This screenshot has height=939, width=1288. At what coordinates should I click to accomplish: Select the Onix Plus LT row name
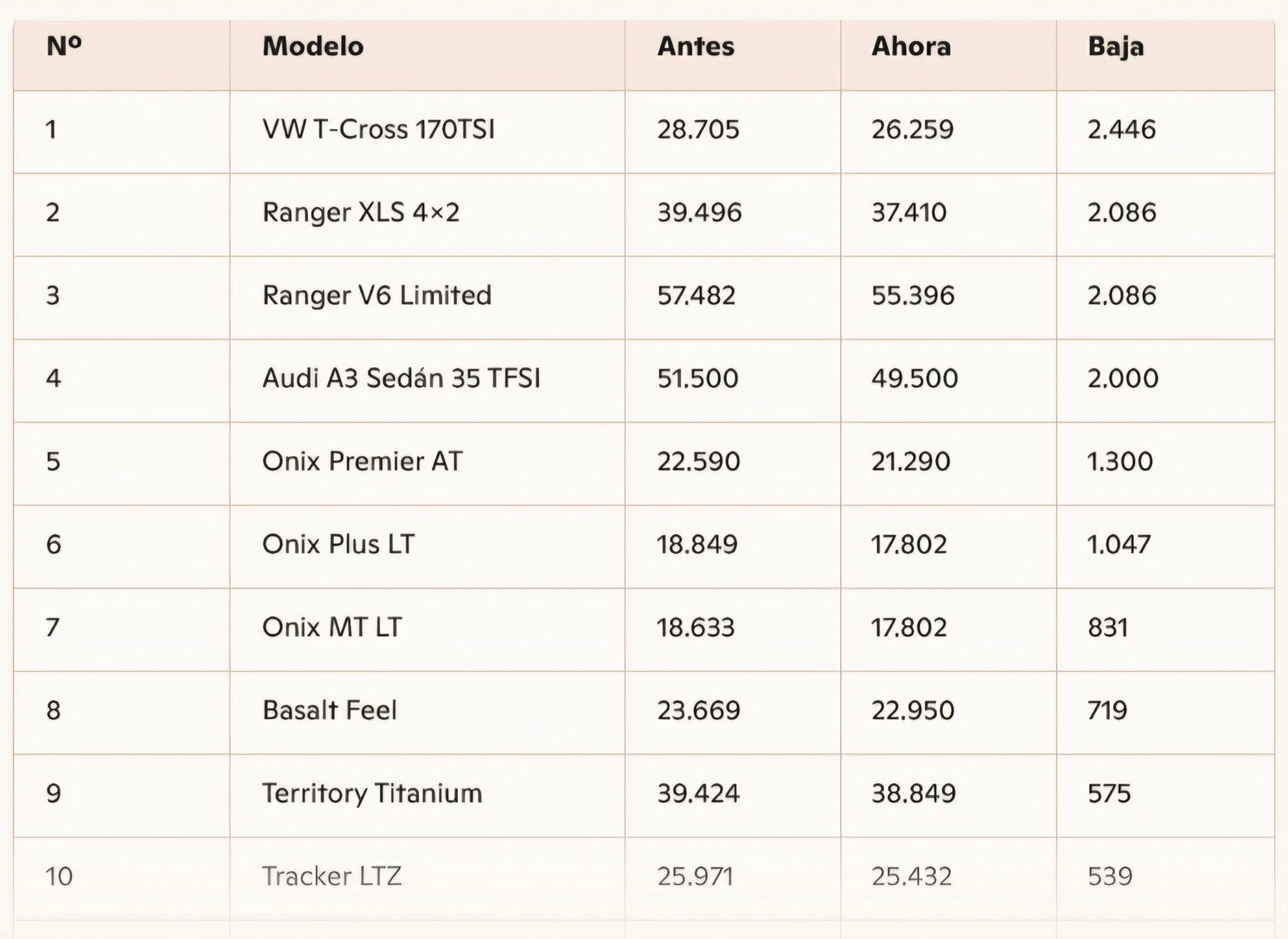click(x=338, y=544)
